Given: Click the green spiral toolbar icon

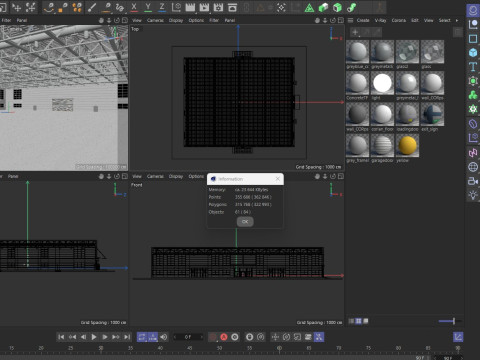Looking at the screenshot, I should pyautogui.click(x=351, y=7).
